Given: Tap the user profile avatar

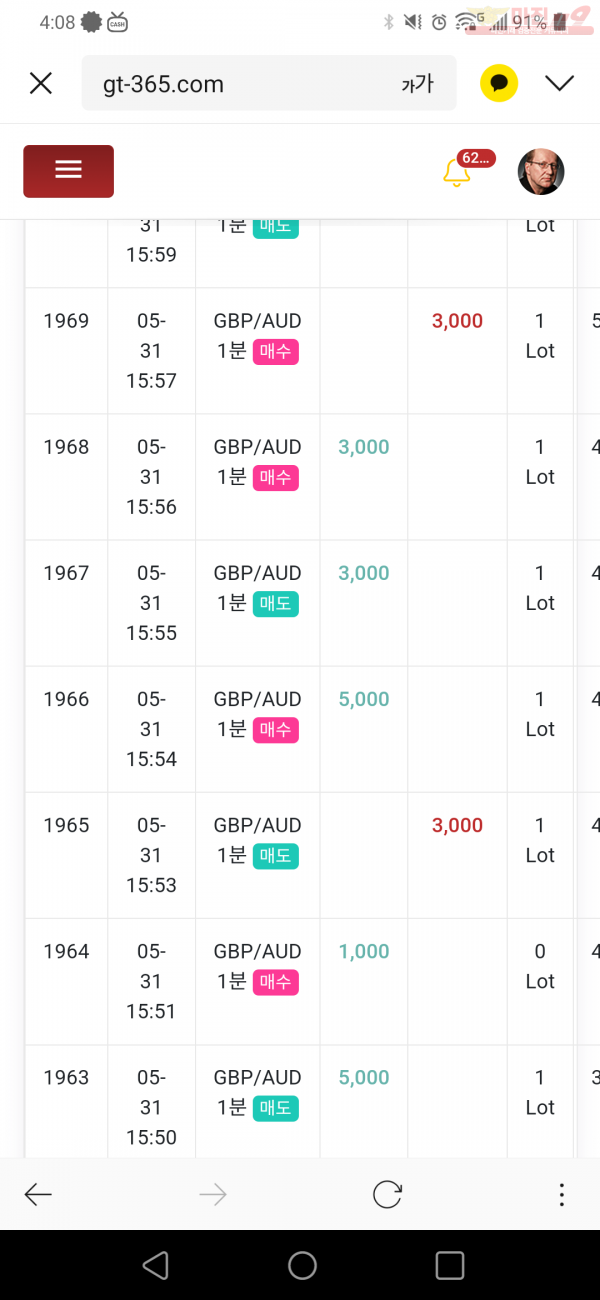Looking at the screenshot, I should (541, 172).
